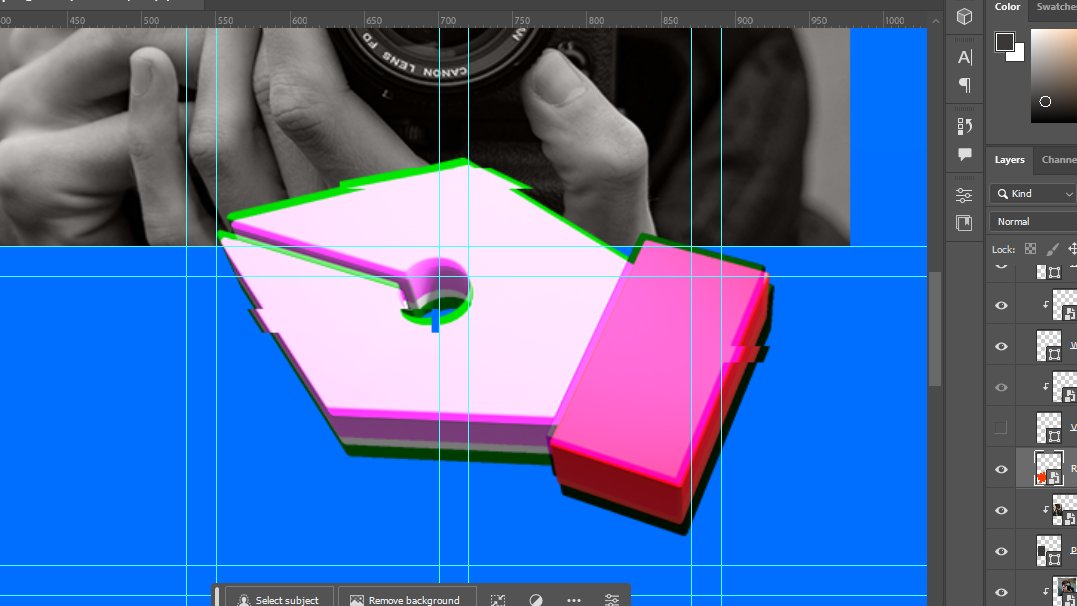This screenshot has width=1077, height=606.
Task: Click the scroll-up arrow above canvas scrollbar
Action: 935,21
